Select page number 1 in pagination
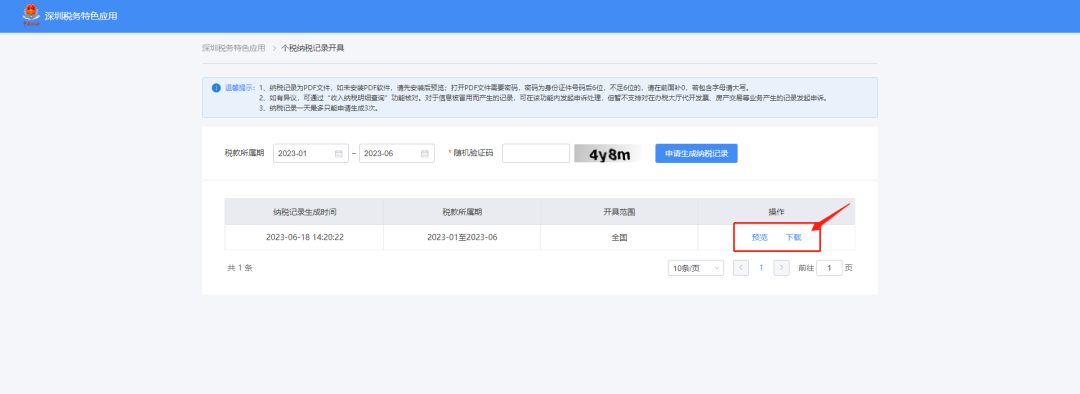The image size is (1080, 394). coord(761,268)
